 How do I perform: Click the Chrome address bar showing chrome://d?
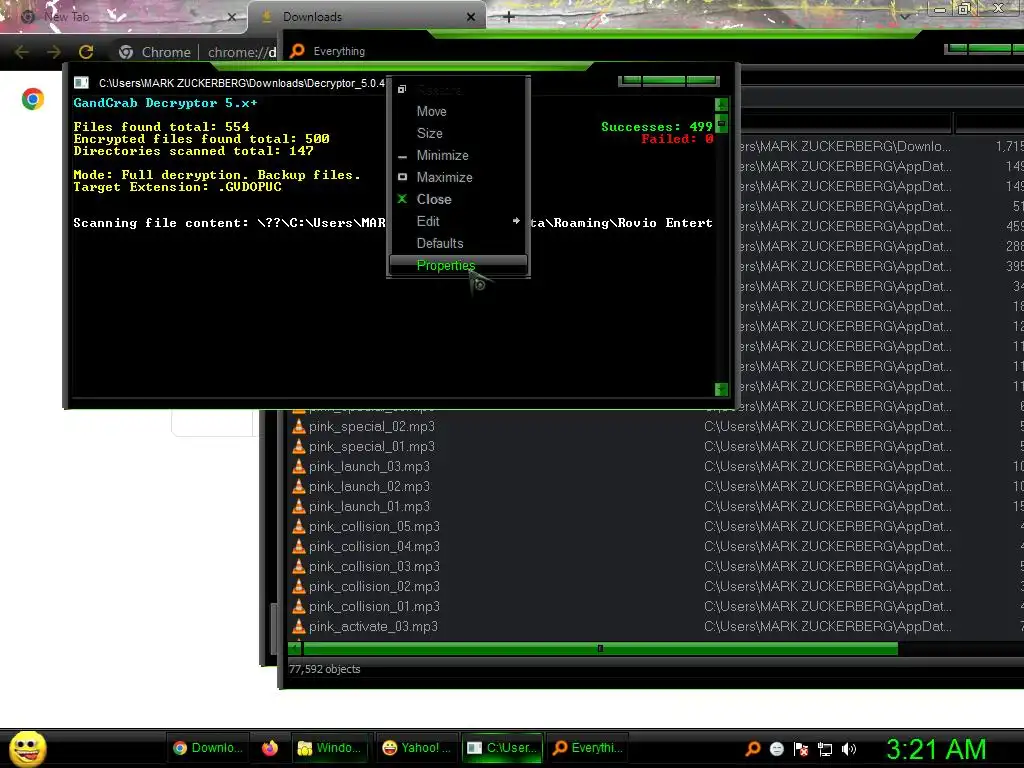coord(242,52)
